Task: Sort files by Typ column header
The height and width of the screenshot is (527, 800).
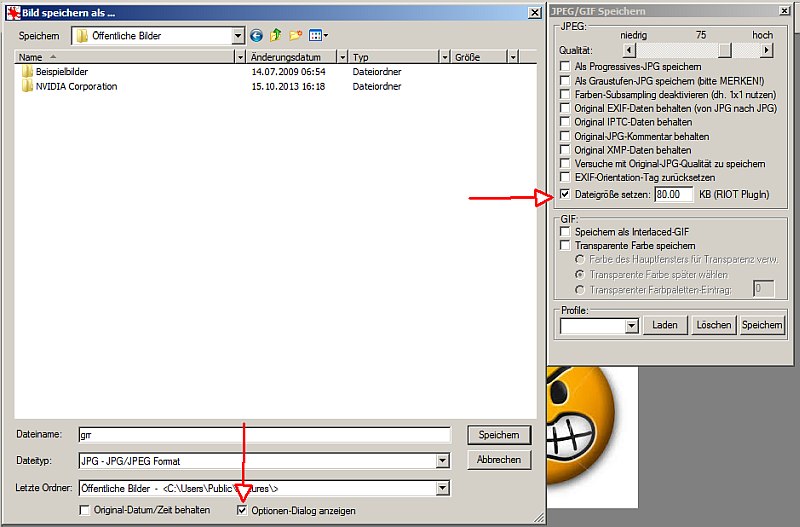Action: click(395, 58)
